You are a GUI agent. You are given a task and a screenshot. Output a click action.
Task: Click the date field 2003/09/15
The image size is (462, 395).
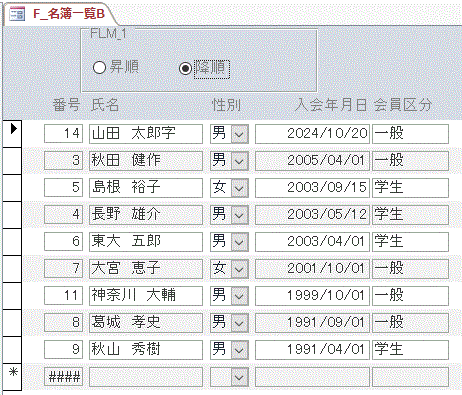click(312, 188)
